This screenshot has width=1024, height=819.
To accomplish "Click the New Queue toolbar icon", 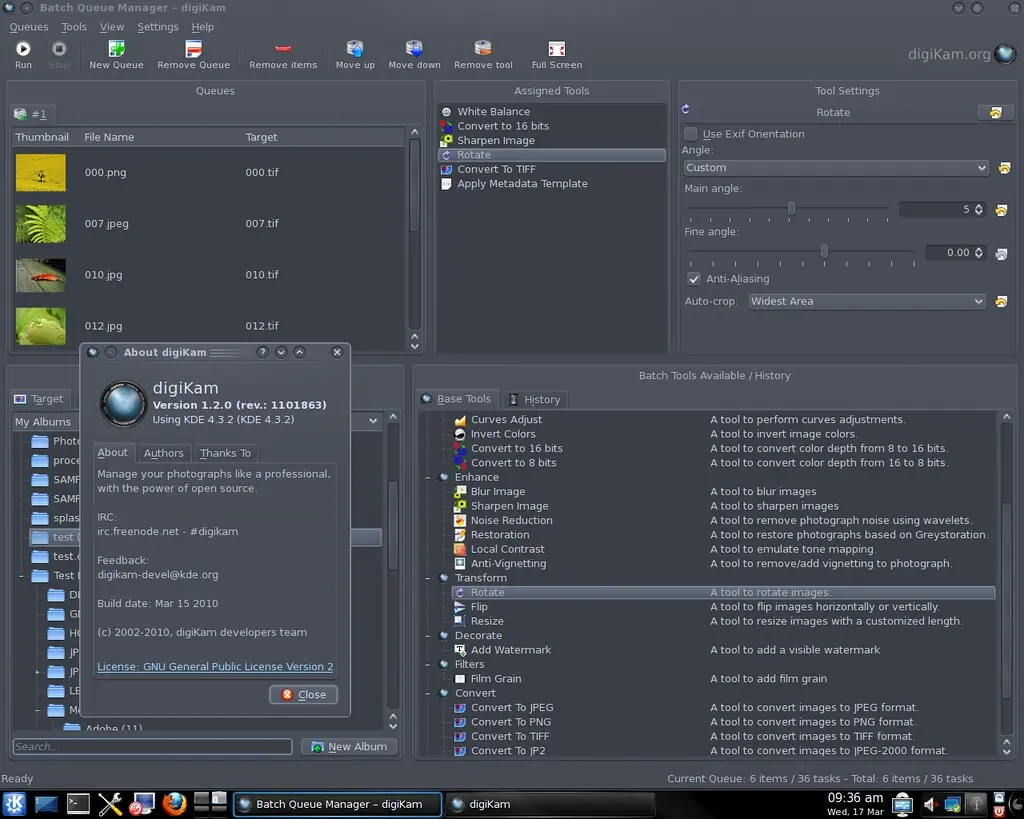I will click(x=116, y=49).
